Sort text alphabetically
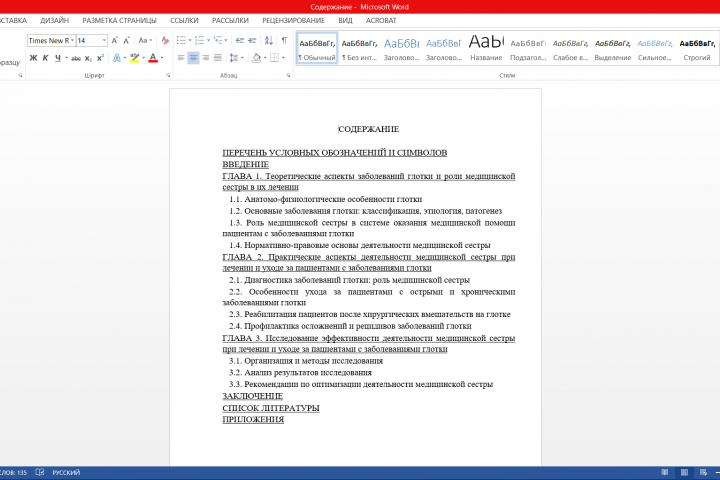The height and width of the screenshot is (480, 720). click(x=269, y=40)
